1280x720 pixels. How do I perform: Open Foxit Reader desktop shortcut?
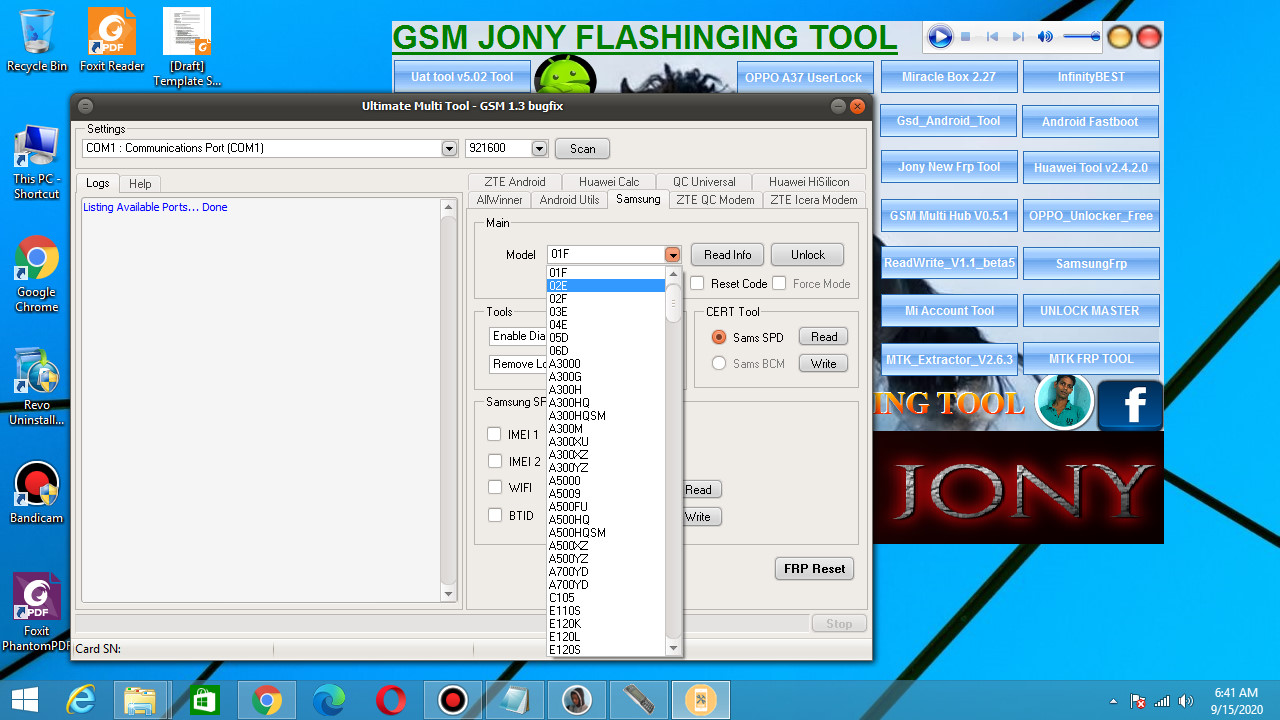112,41
